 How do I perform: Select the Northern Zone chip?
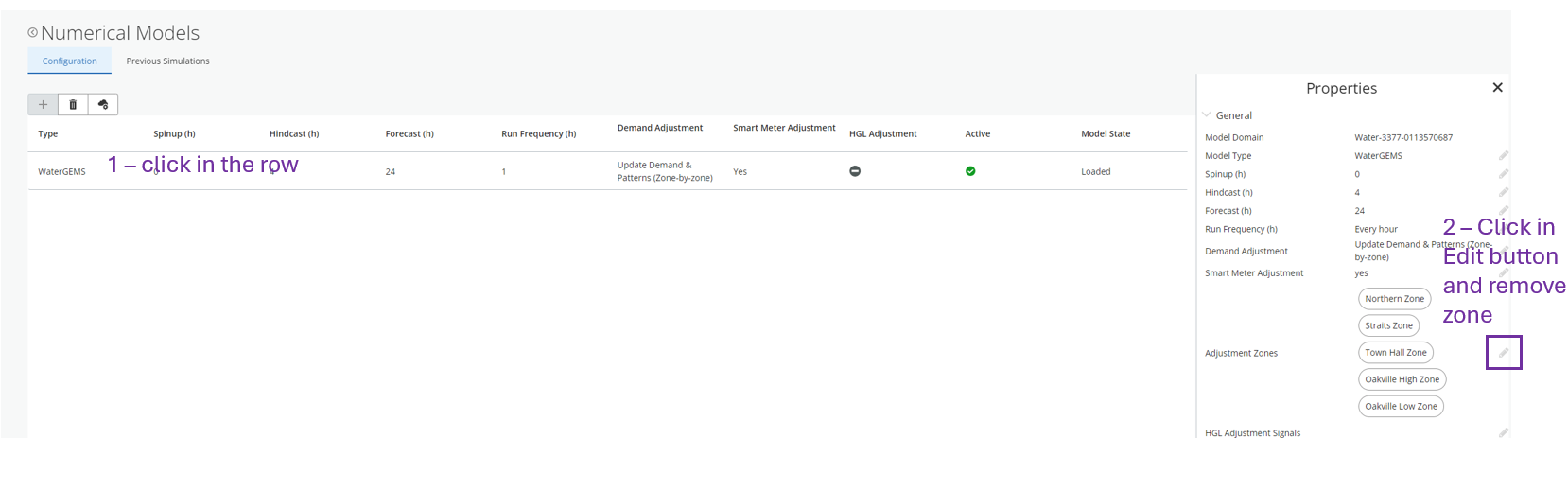tap(1394, 299)
